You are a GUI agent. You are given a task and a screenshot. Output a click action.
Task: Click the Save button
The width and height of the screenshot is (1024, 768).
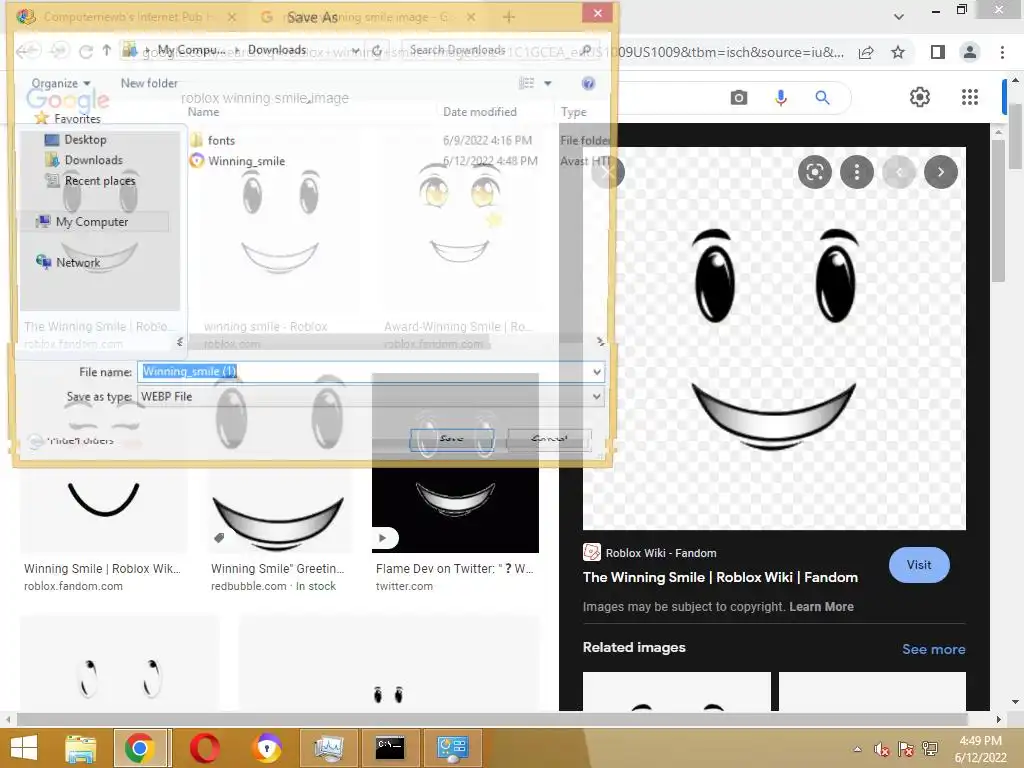(452, 439)
